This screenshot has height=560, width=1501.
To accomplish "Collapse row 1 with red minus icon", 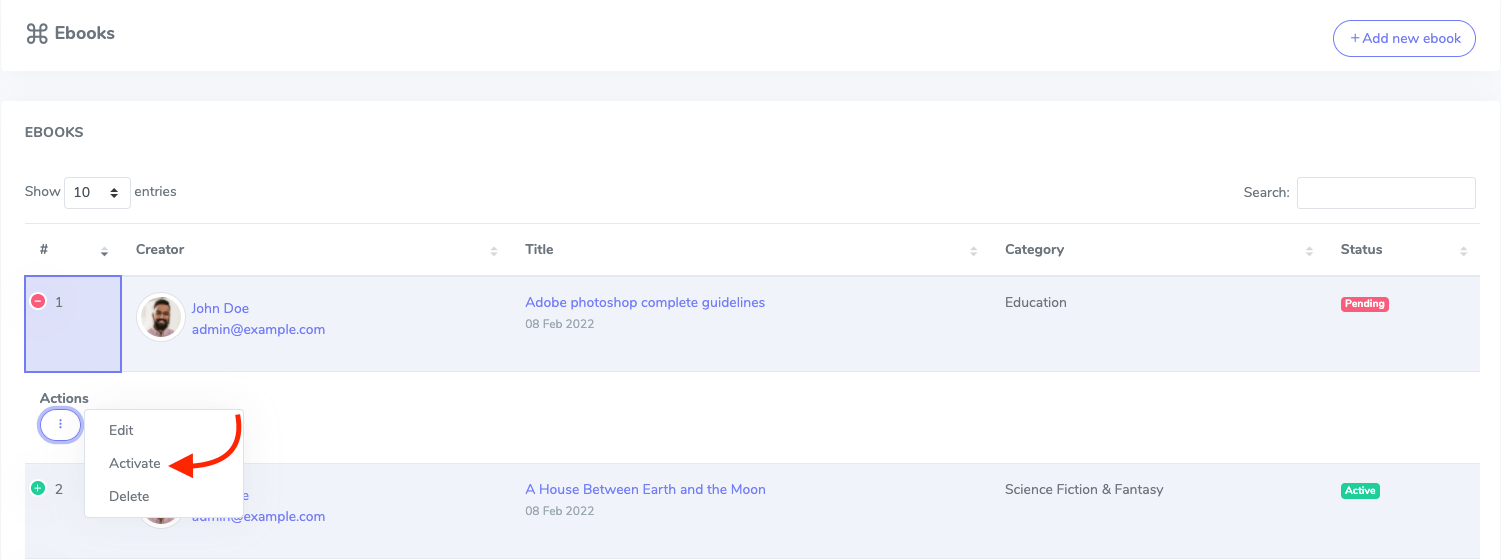I will tap(38, 301).
